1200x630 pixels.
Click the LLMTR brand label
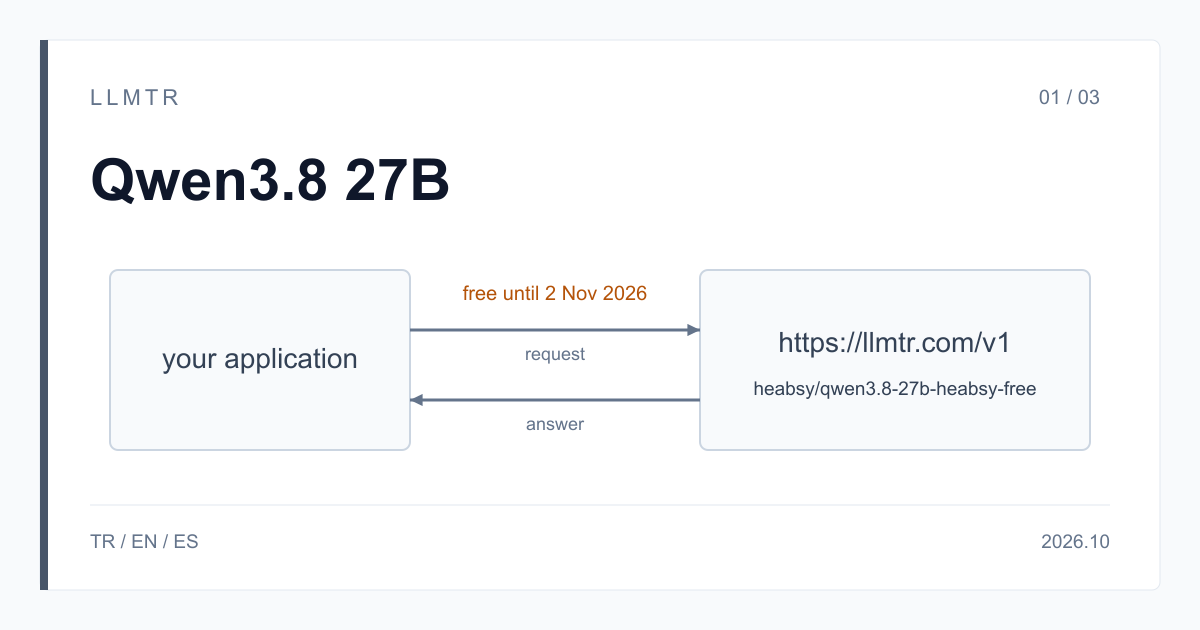pyautogui.click(x=135, y=98)
